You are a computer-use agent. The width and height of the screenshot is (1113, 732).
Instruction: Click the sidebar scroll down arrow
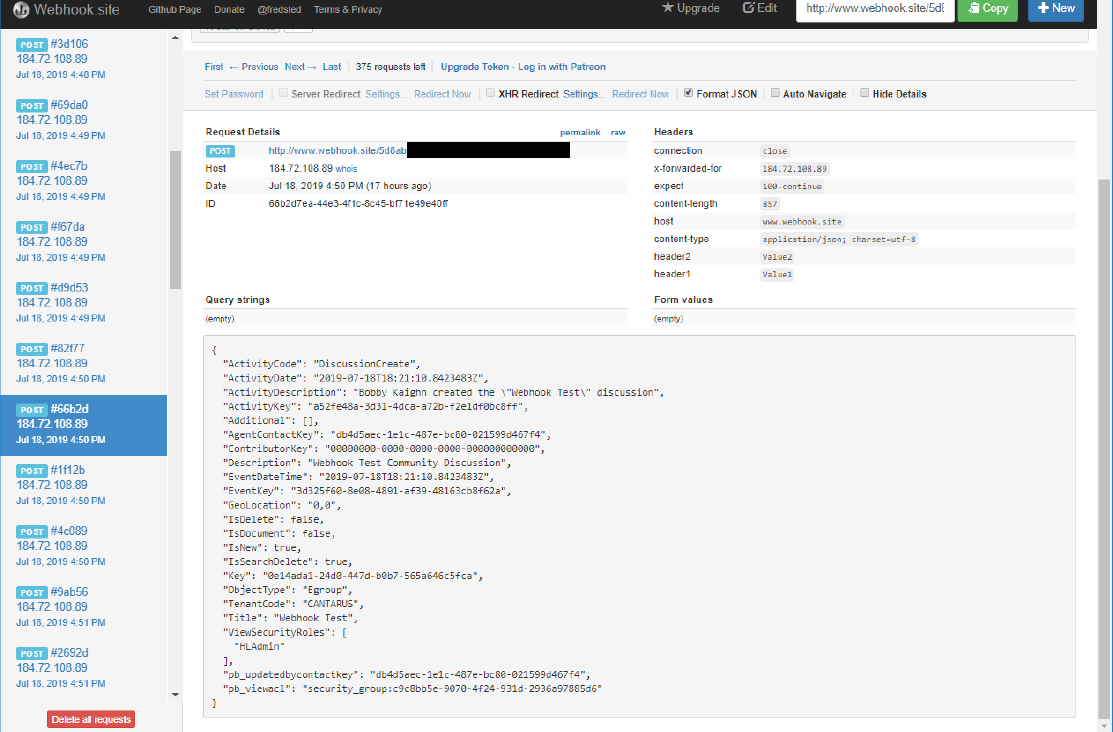click(175, 694)
